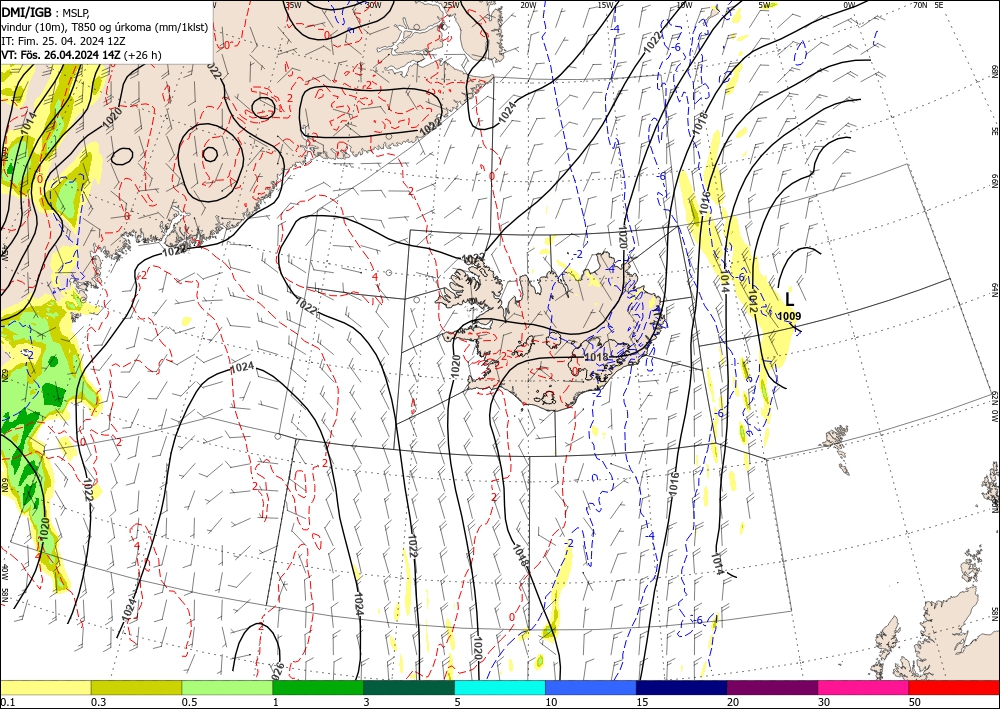Click the '15W' longitude label at top

pyautogui.click(x=605, y=5)
